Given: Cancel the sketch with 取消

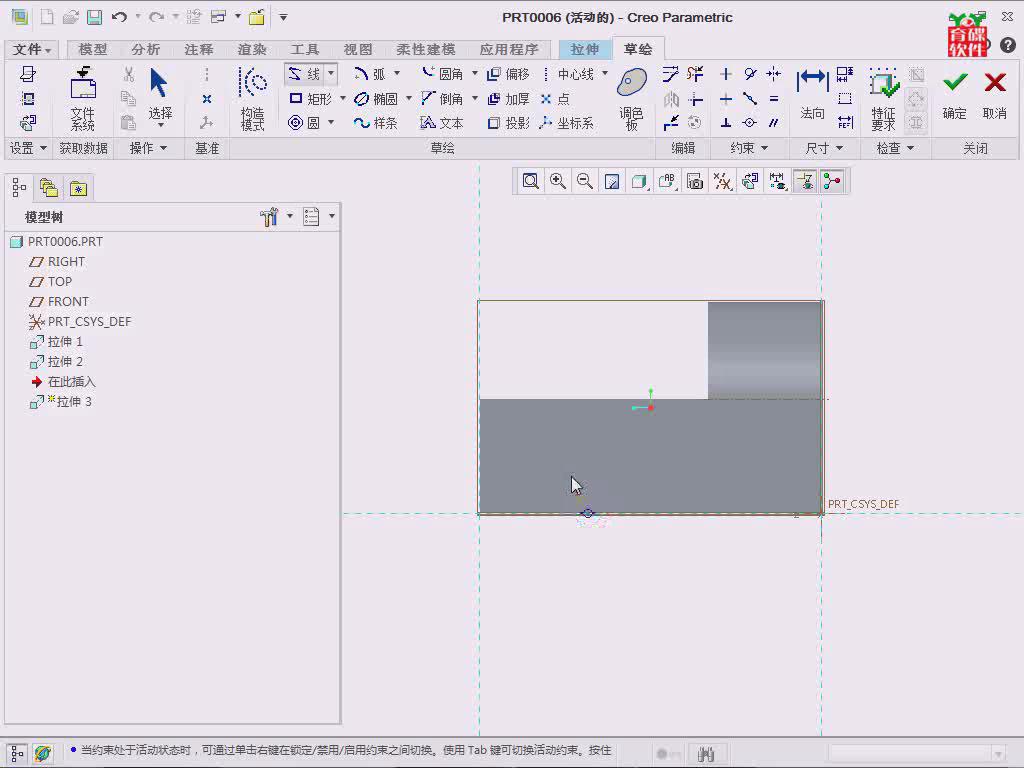Looking at the screenshot, I should [995, 95].
